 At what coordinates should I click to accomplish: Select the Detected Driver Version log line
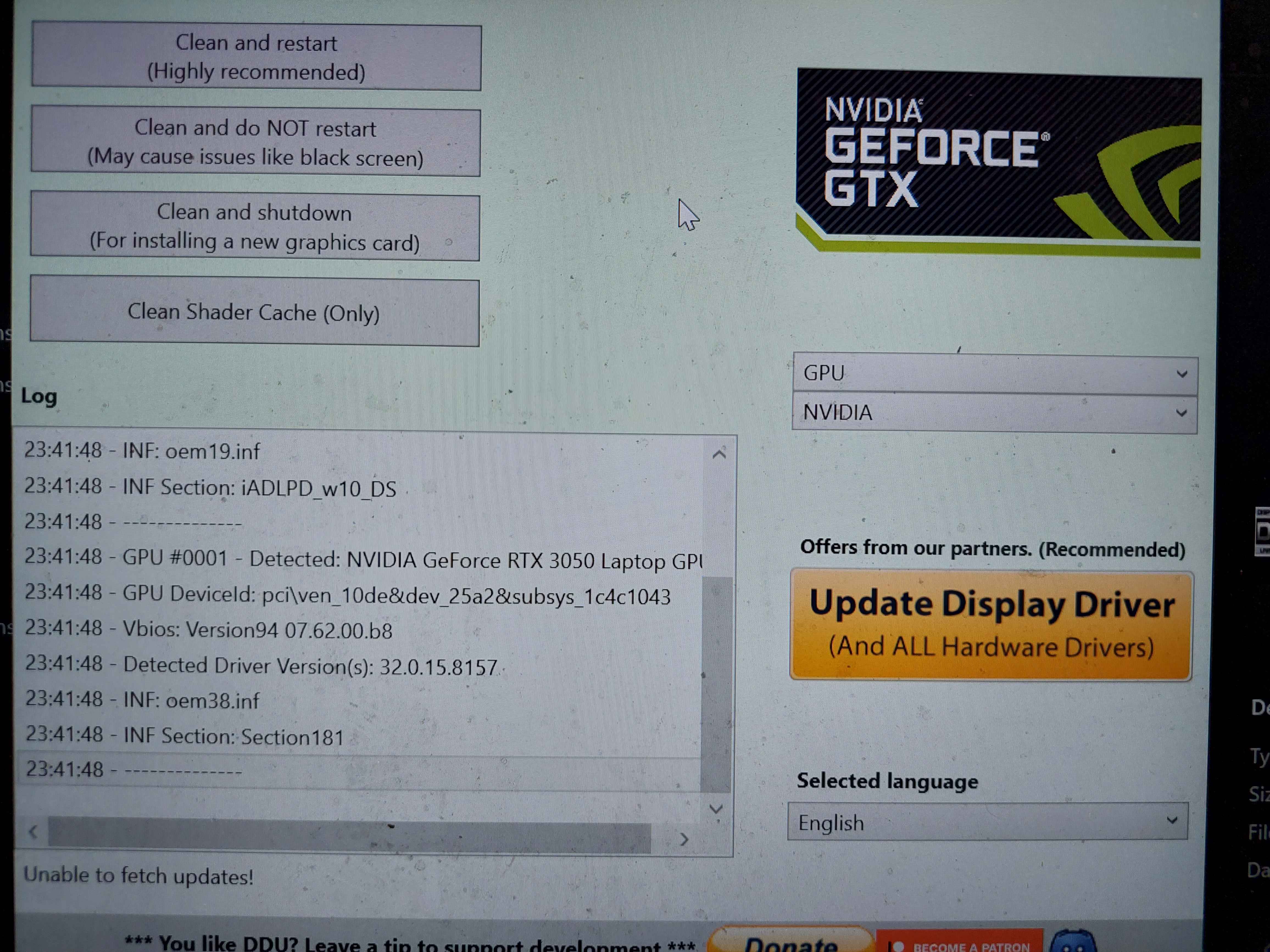coord(261,666)
